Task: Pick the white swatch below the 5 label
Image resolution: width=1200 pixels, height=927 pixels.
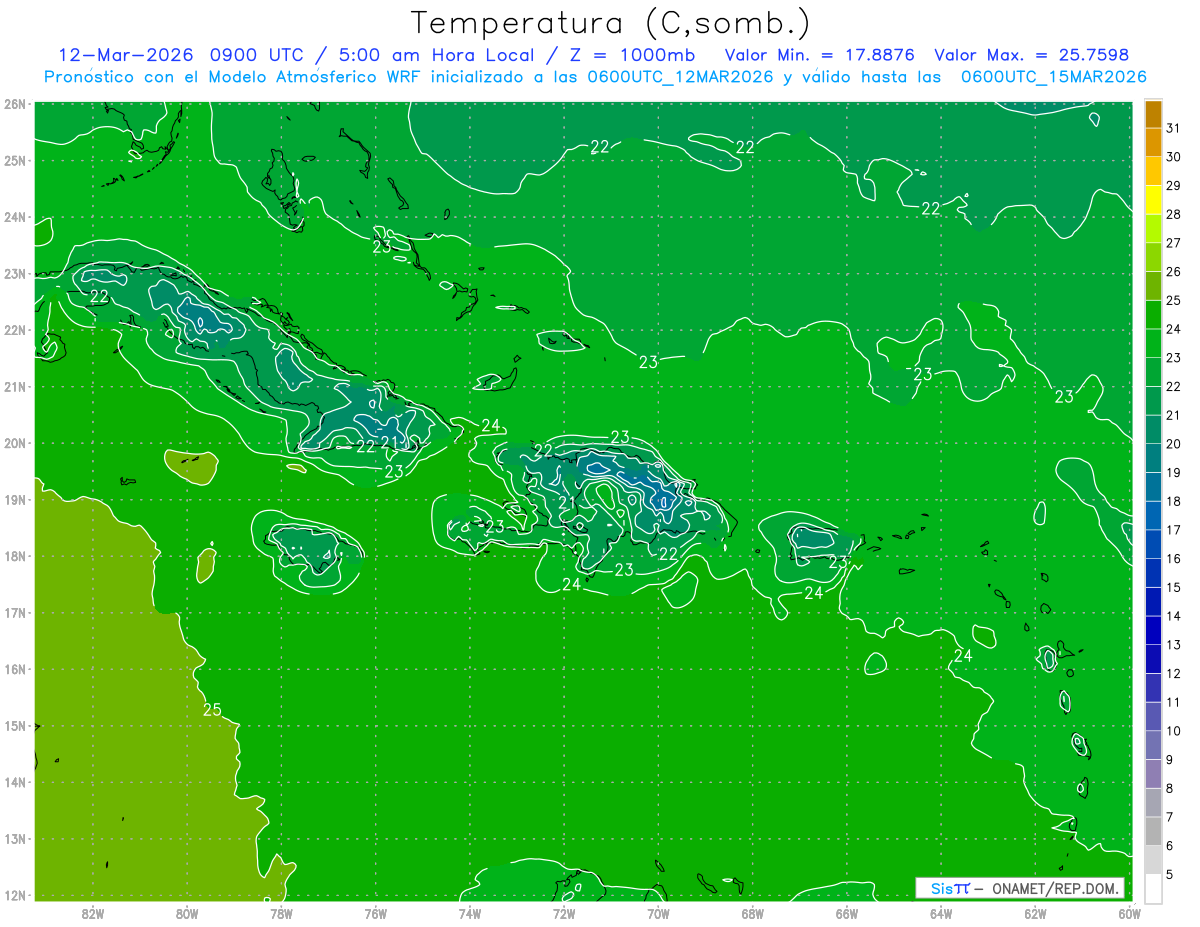Action: click(1153, 888)
